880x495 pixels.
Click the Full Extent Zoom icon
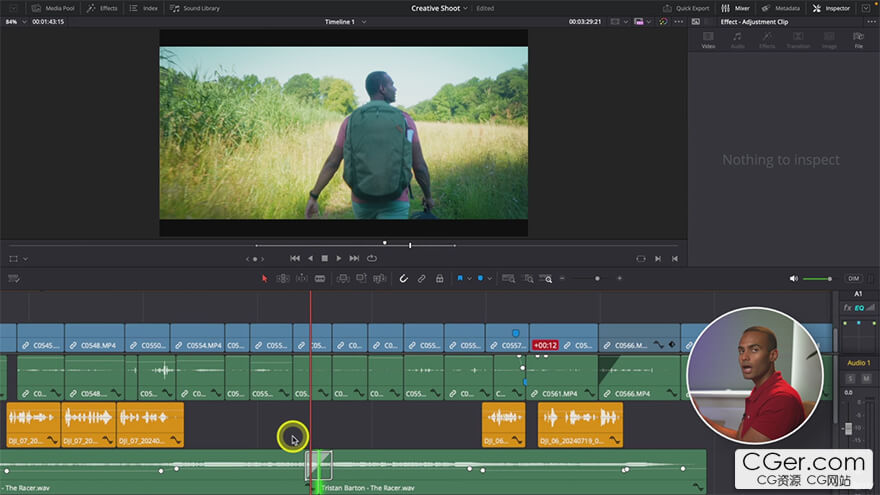tap(508, 278)
